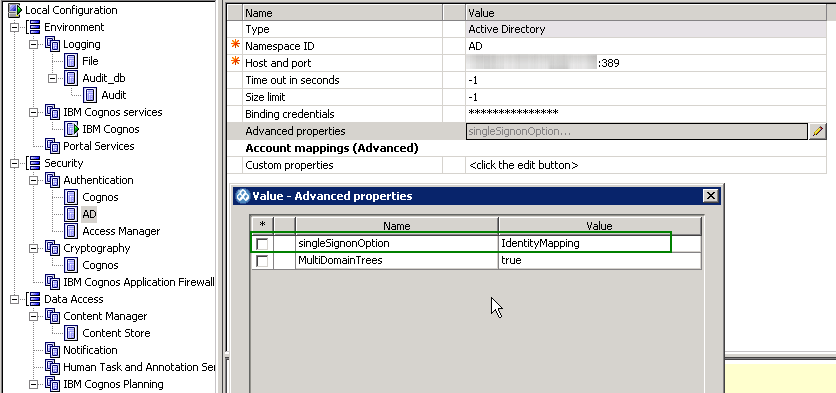Image resolution: width=836 pixels, height=393 pixels.
Task: Click the Human Task and Annotation icon
Action: (x=53, y=367)
